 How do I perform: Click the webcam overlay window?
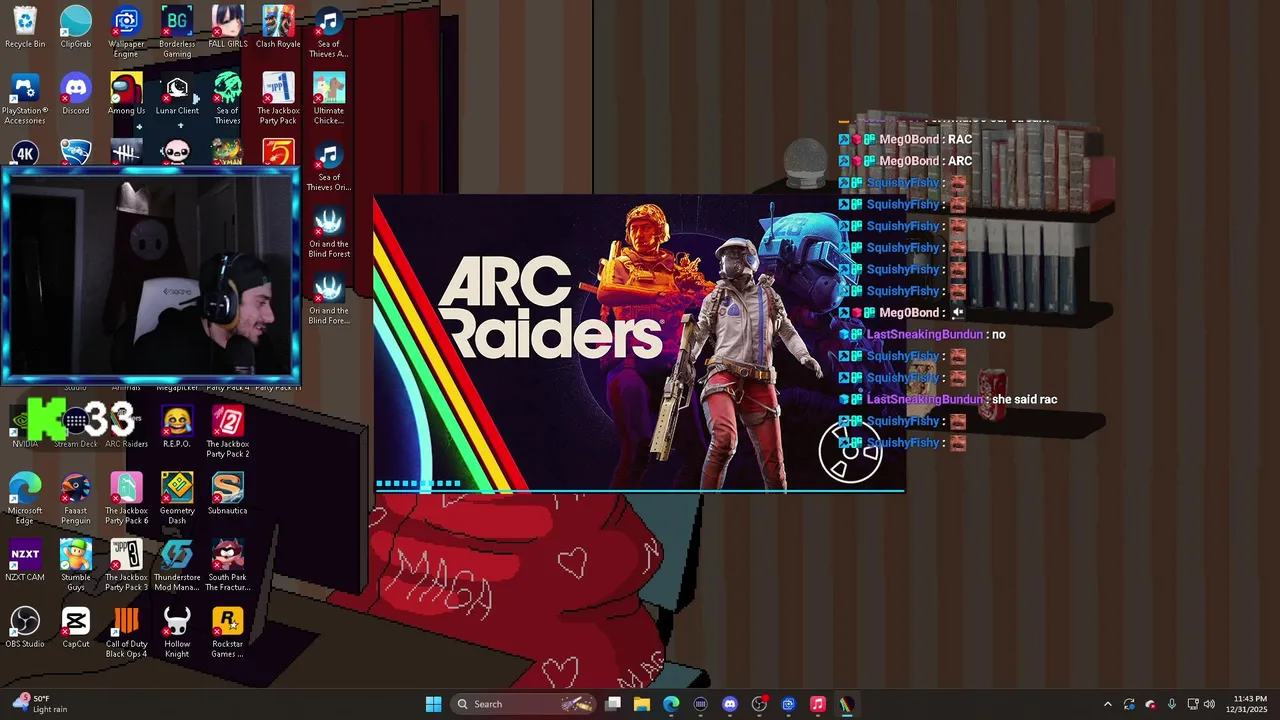(150, 276)
